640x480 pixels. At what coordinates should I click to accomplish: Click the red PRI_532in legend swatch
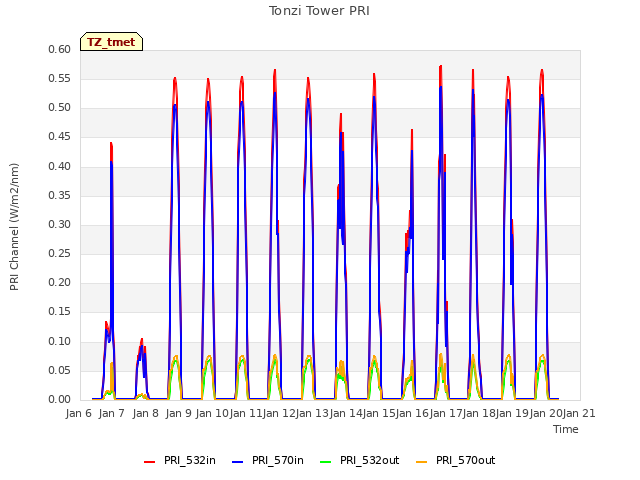coord(149,462)
